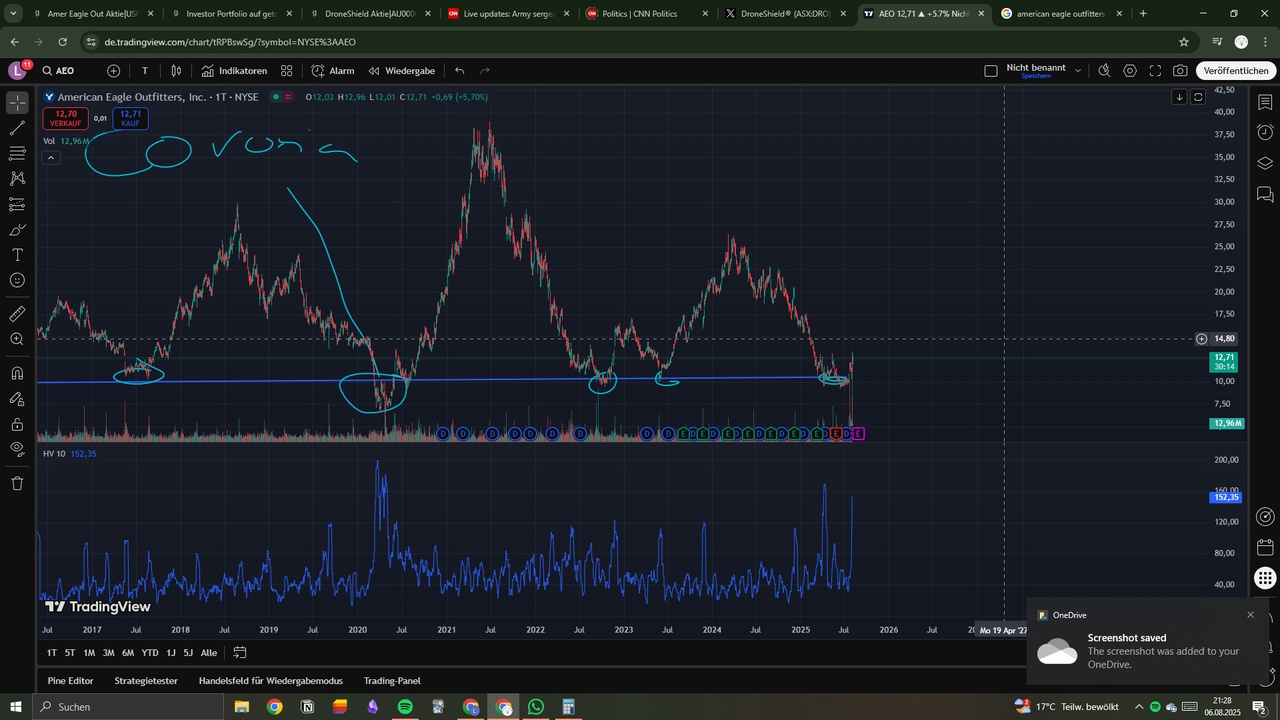Open the Pine Editor tab
The height and width of the screenshot is (720, 1280).
tap(70, 681)
